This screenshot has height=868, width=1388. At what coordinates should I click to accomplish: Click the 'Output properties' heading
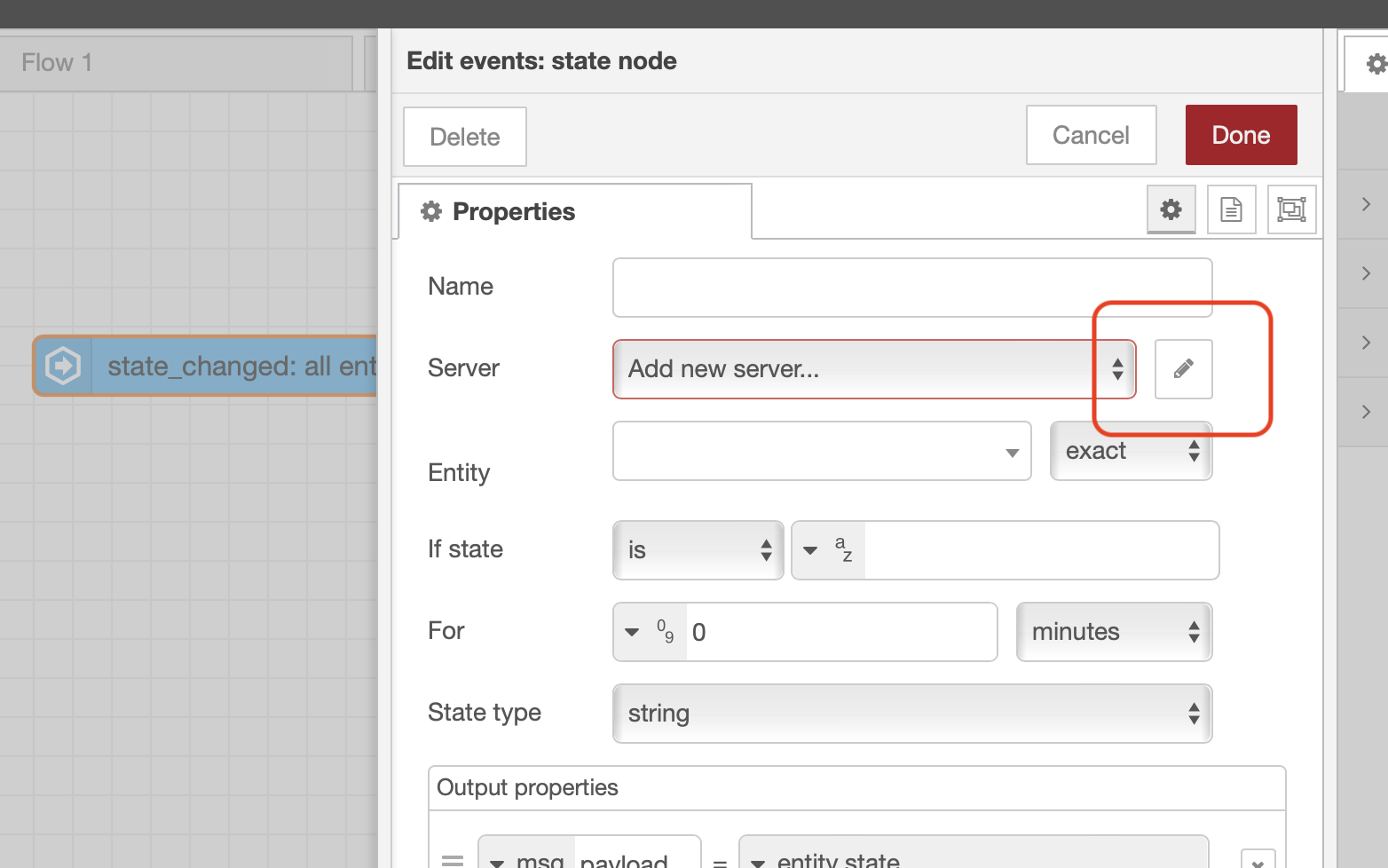pos(527,787)
